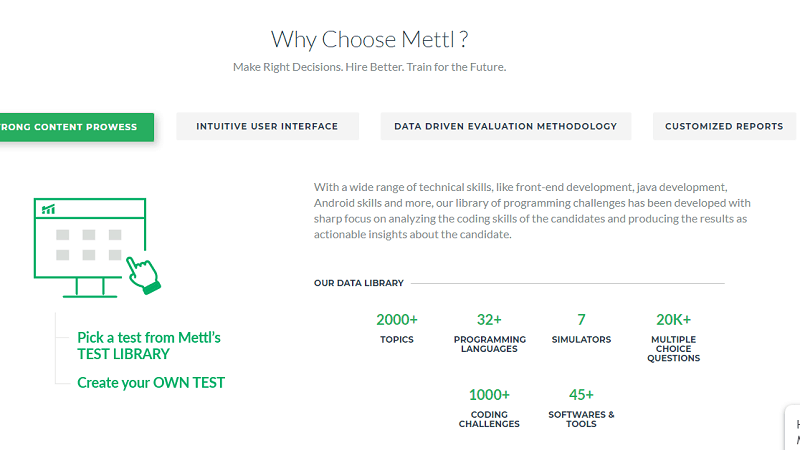Click the 1000+ Coding Challenges statistic
800x450 pixels.
click(489, 407)
